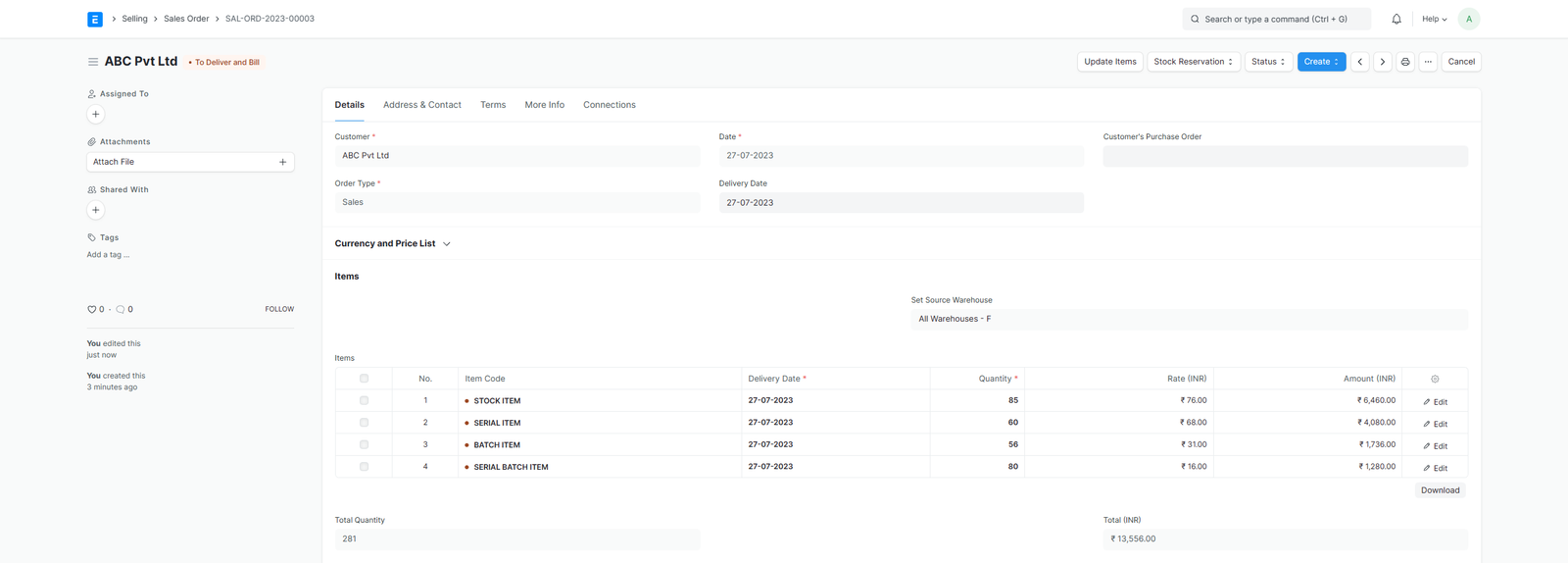The image size is (1568, 563).
Task: Check the STOCK ITEM row checkbox
Action: 364,400
